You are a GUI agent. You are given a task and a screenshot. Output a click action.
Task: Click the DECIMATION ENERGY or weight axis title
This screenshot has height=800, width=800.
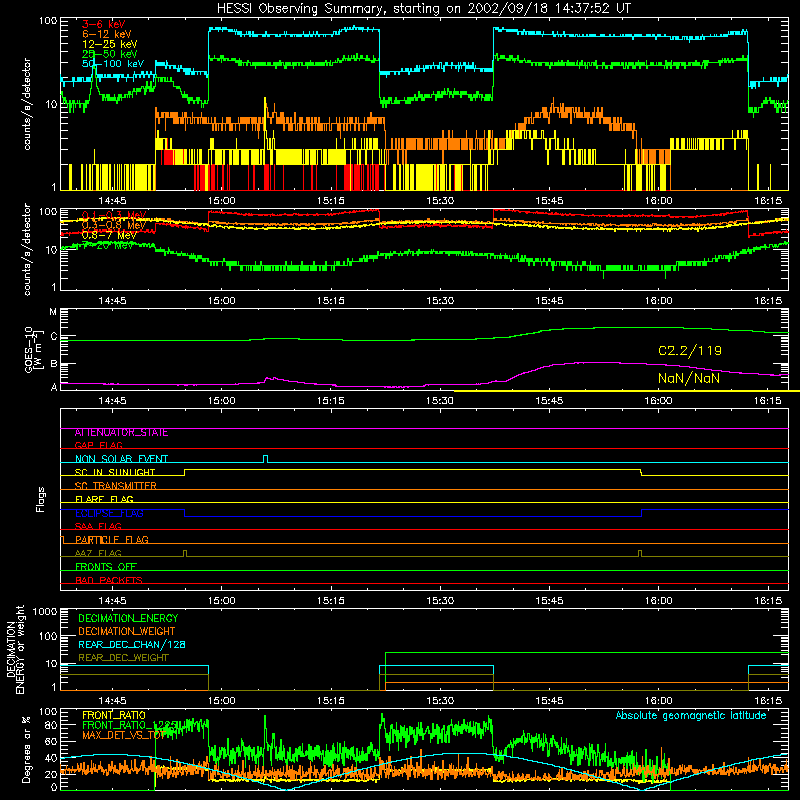(x=15, y=649)
